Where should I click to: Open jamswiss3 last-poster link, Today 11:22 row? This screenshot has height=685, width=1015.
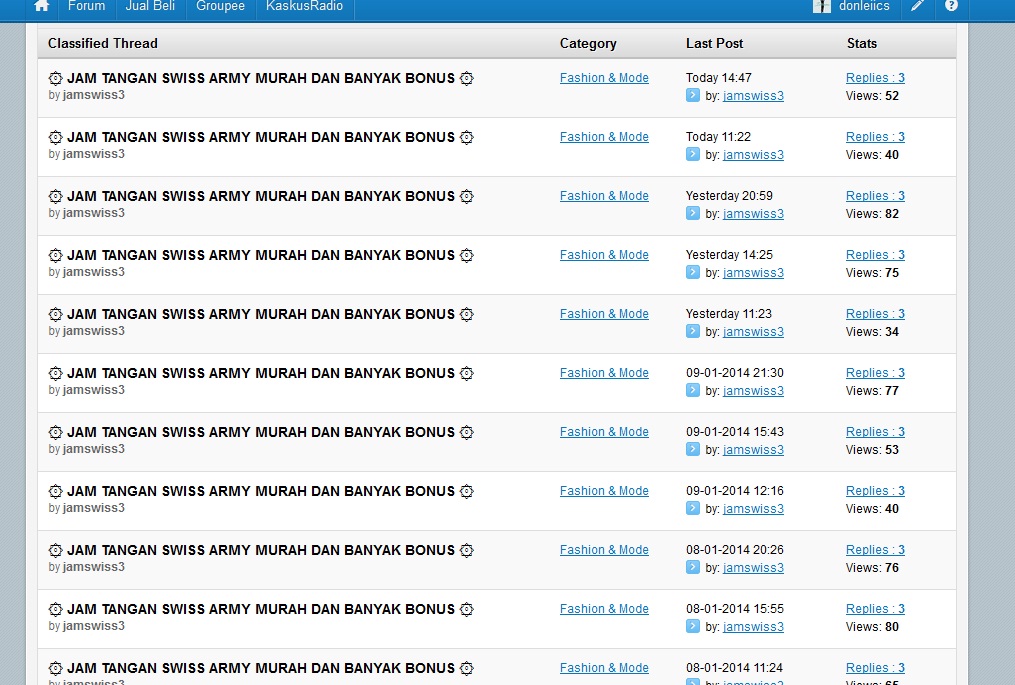pos(753,155)
